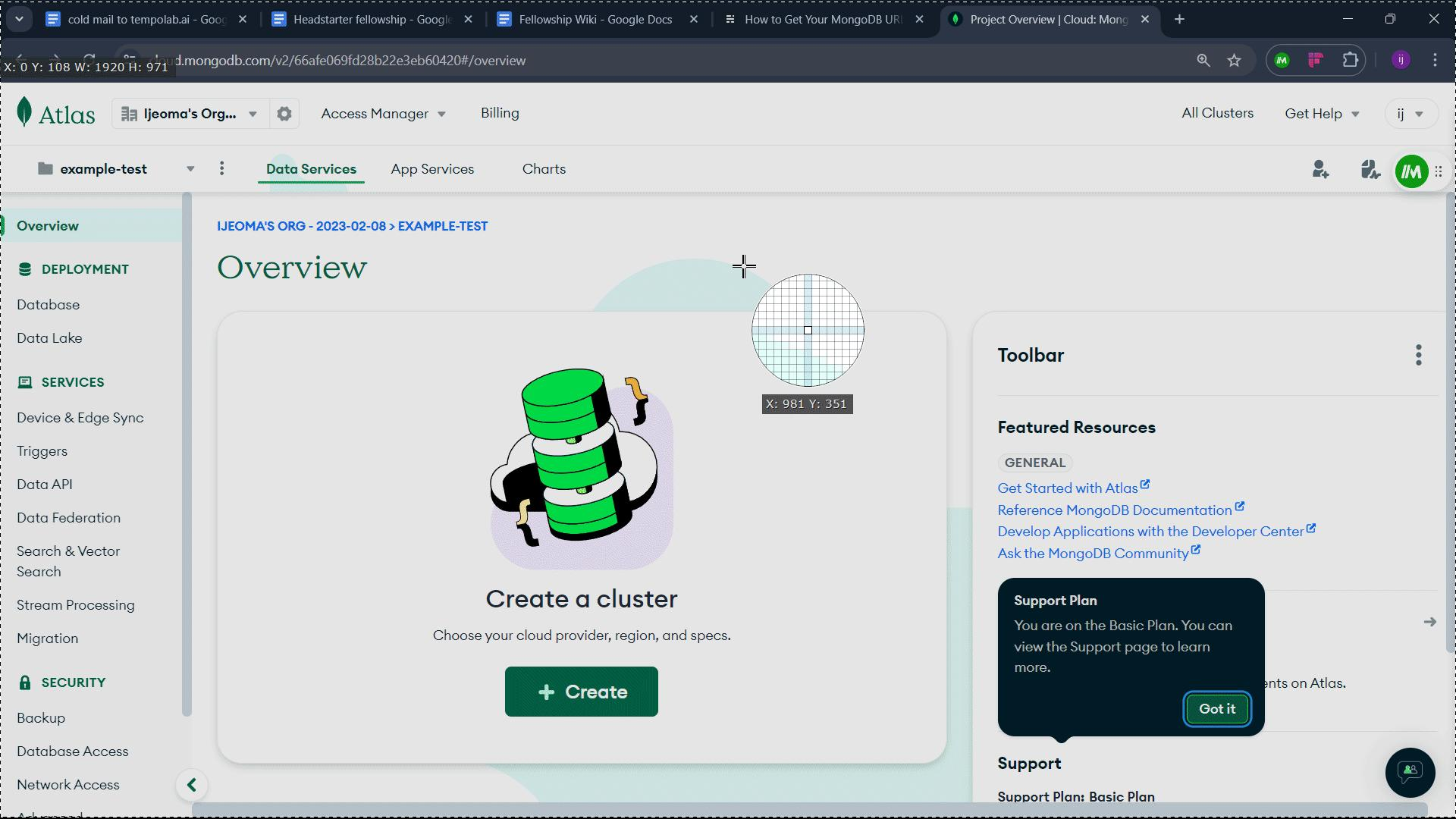Open the Billing page
Screen dimensions: 1456x819
500,113
